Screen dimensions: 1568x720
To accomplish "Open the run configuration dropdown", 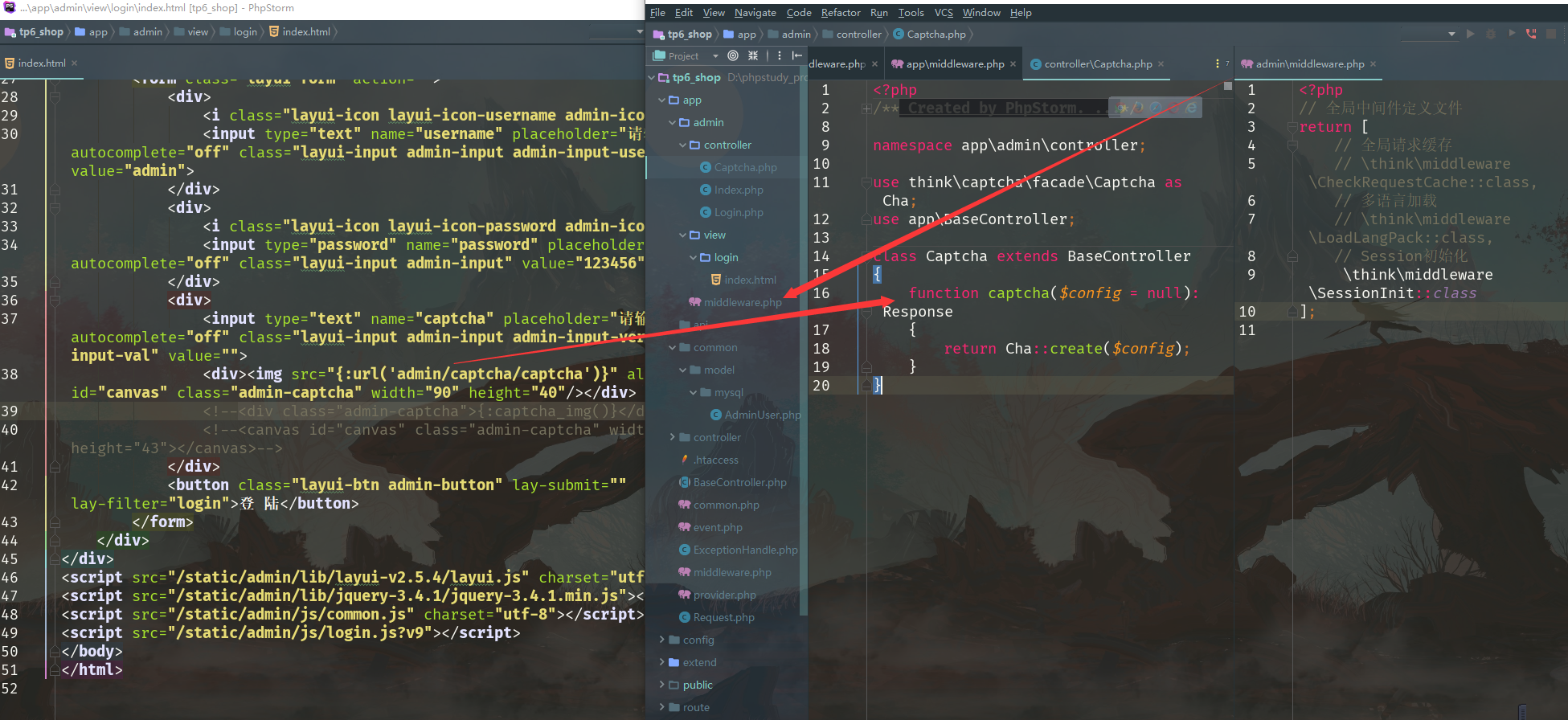I will coord(1451,34).
